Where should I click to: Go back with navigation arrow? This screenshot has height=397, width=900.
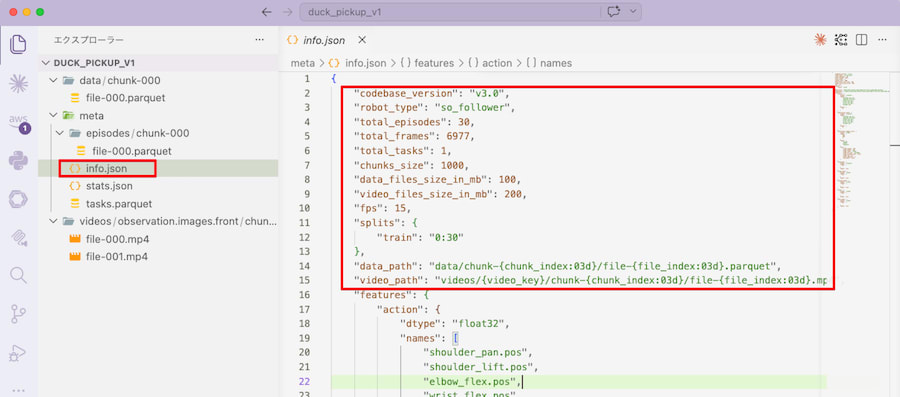point(266,12)
